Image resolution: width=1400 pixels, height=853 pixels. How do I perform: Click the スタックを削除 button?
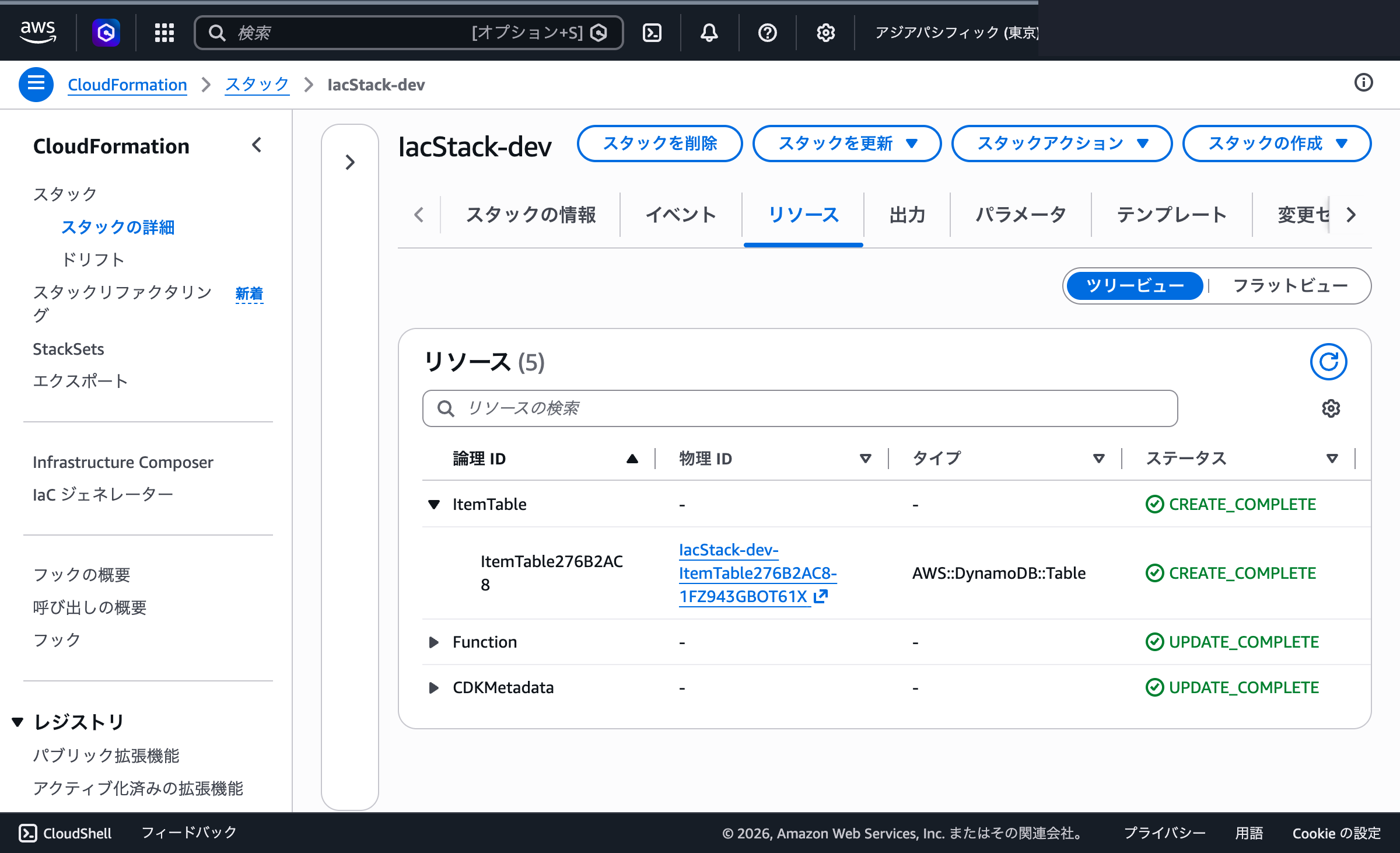[660, 144]
